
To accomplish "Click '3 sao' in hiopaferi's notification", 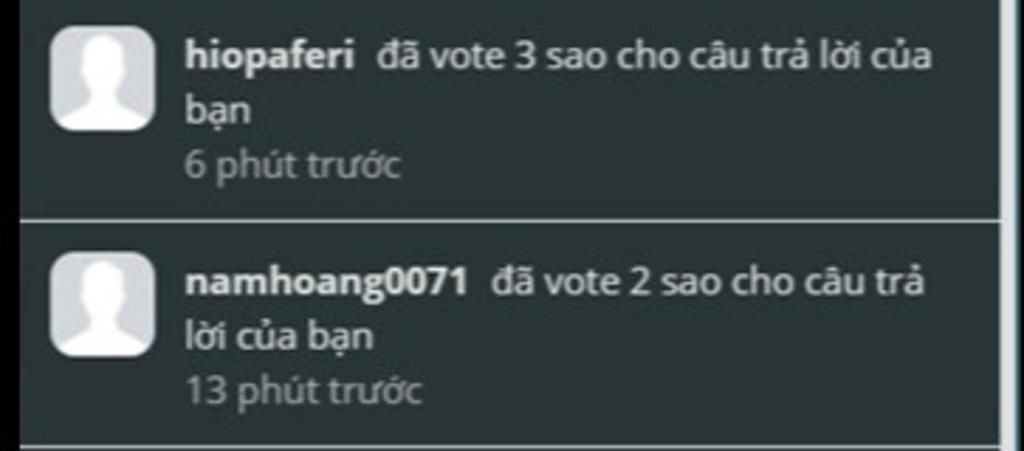I will click(x=564, y=57).
